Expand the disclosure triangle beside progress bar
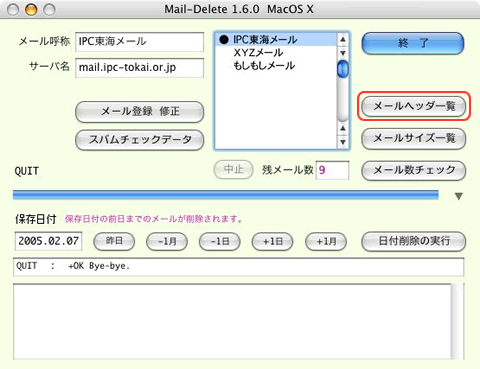Image resolution: width=480 pixels, height=369 pixels. click(x=459, y=196)
